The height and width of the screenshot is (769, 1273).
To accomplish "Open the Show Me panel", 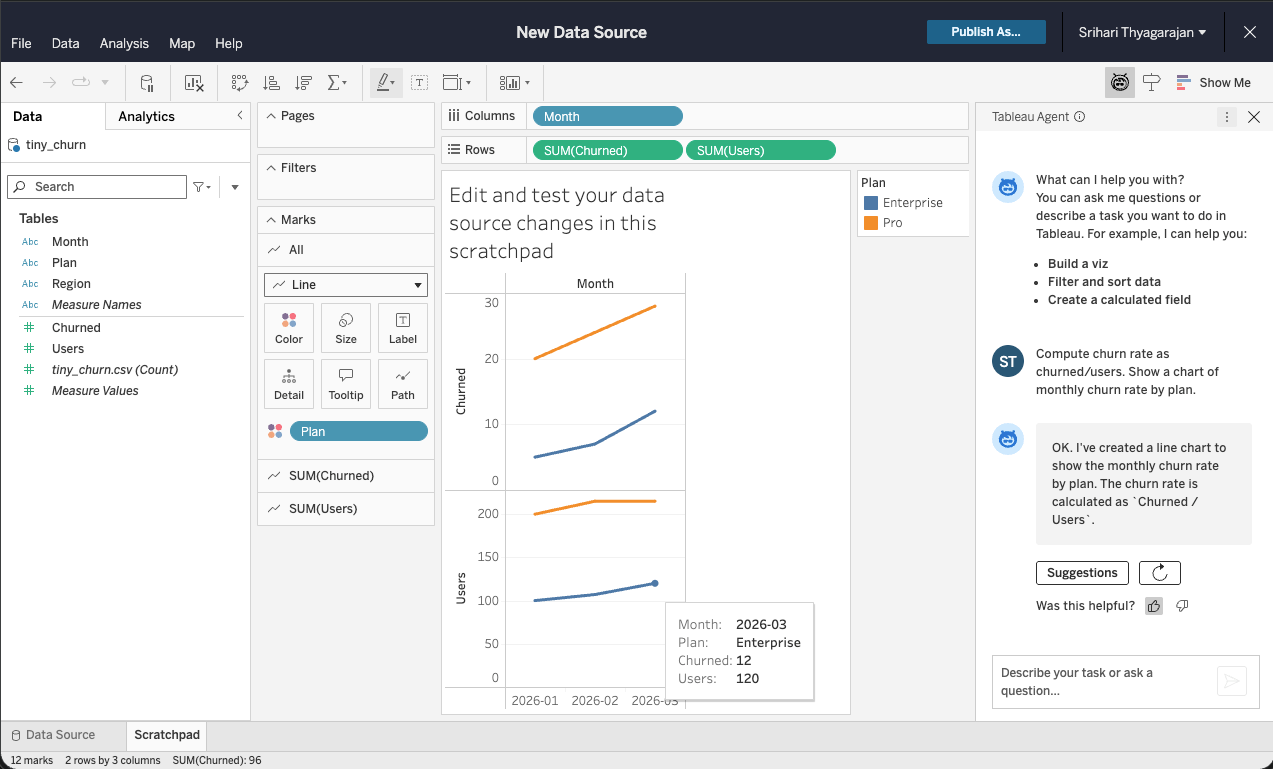I will coord(1213,83).
